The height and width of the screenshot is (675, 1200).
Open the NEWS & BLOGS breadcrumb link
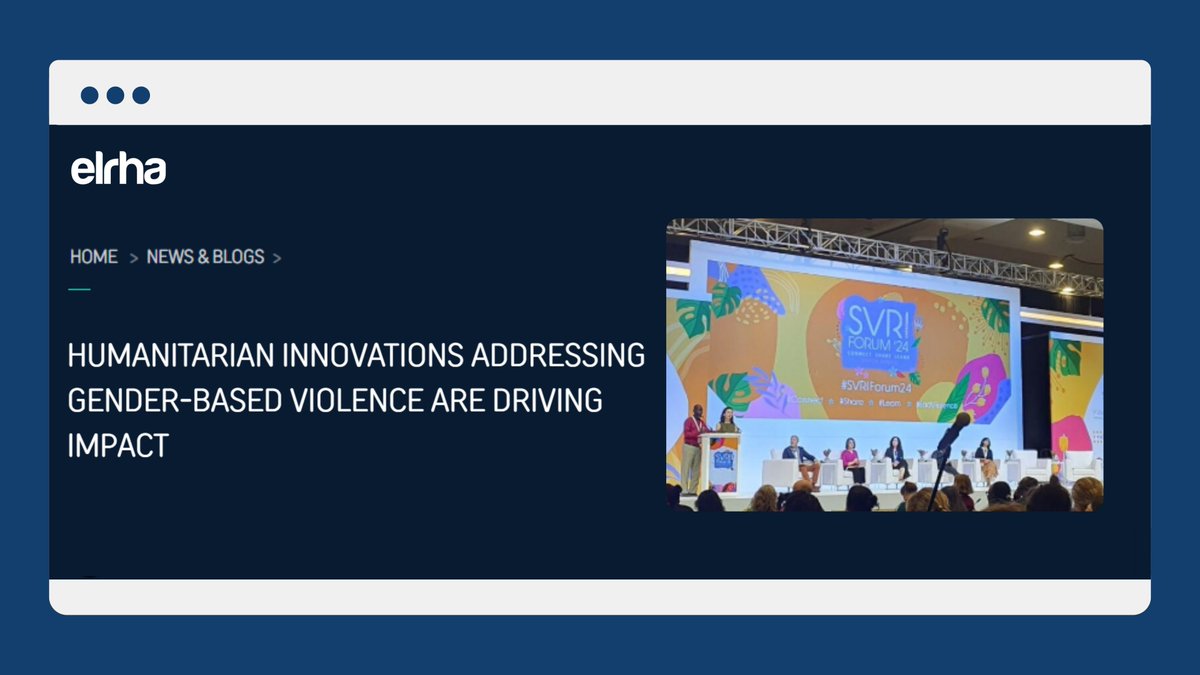[205, 257]
